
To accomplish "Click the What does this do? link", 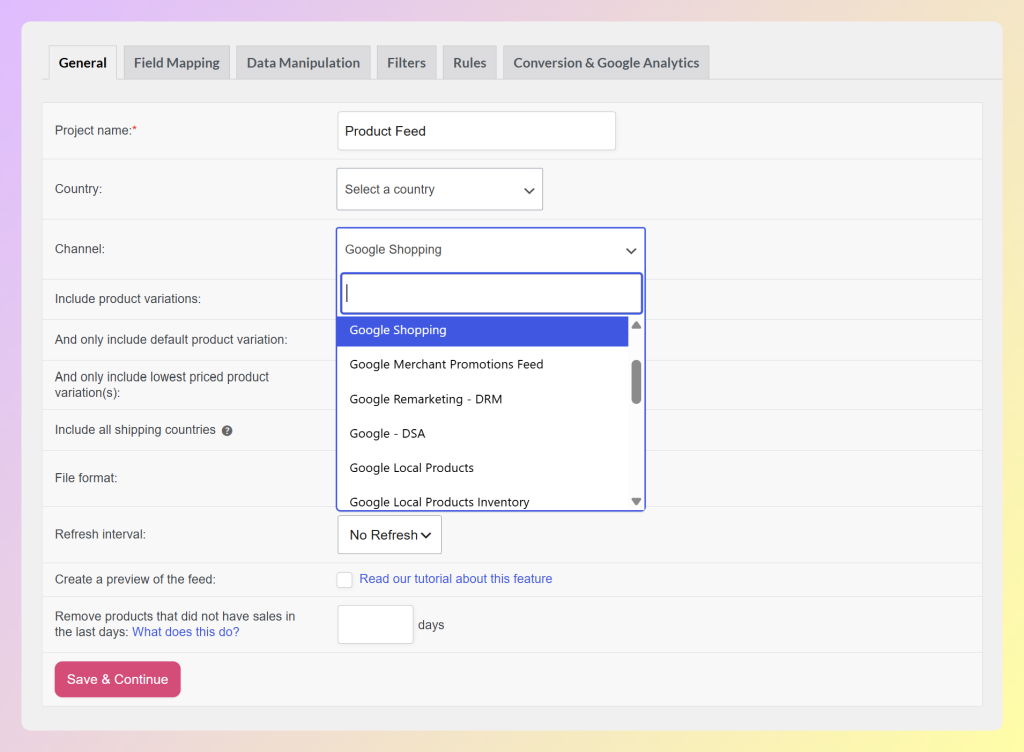I will pyautogui.click(x=185, y=632).
